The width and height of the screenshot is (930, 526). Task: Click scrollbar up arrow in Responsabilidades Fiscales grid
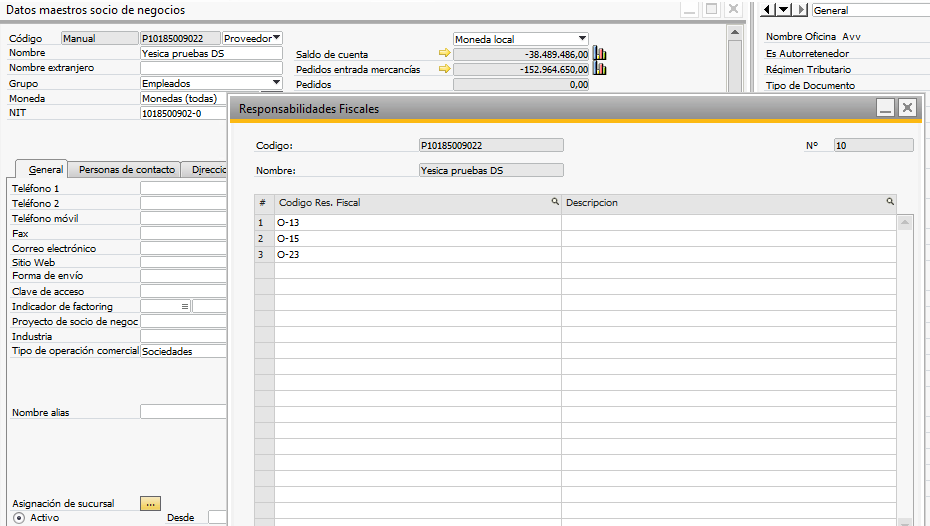(904, 223)
